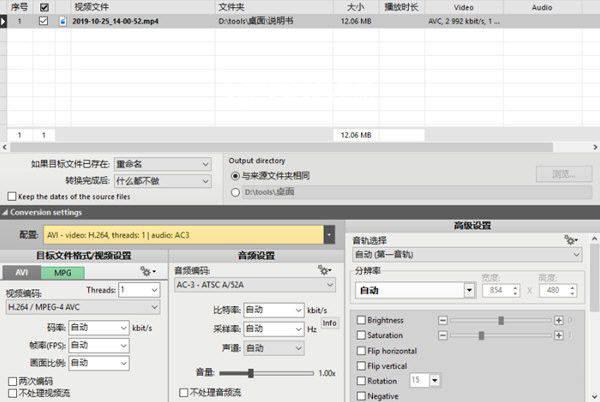Click the Video column header

[x=463, y=7]
